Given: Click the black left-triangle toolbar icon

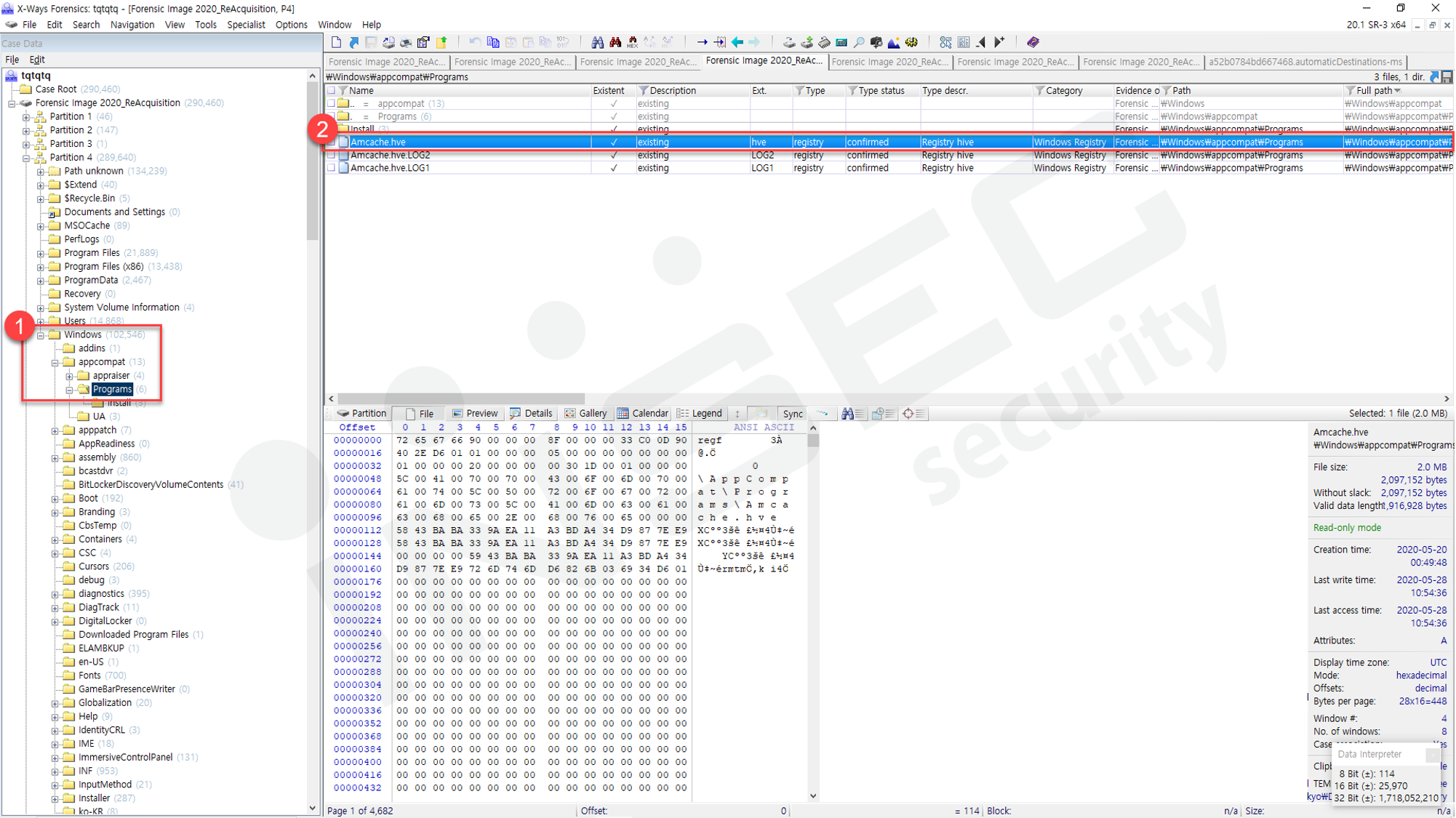Looking at the screenshot, I should [x=980, y=42].
